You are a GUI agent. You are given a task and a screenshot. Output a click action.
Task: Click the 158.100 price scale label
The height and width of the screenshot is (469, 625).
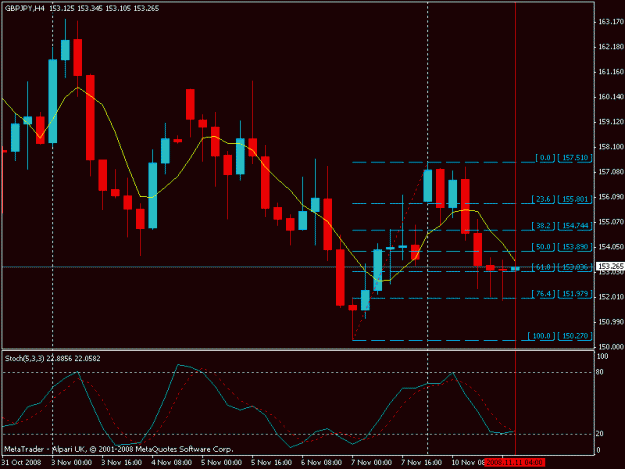pyautogui.click(x=611, y=147)
